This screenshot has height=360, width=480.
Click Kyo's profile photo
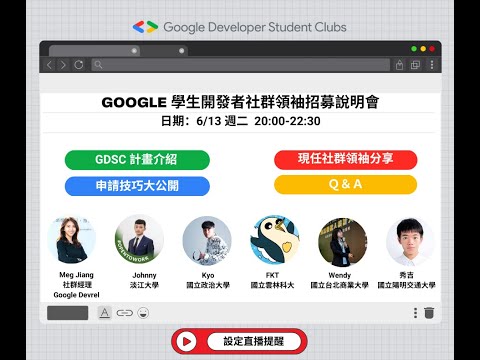point(207,241)
